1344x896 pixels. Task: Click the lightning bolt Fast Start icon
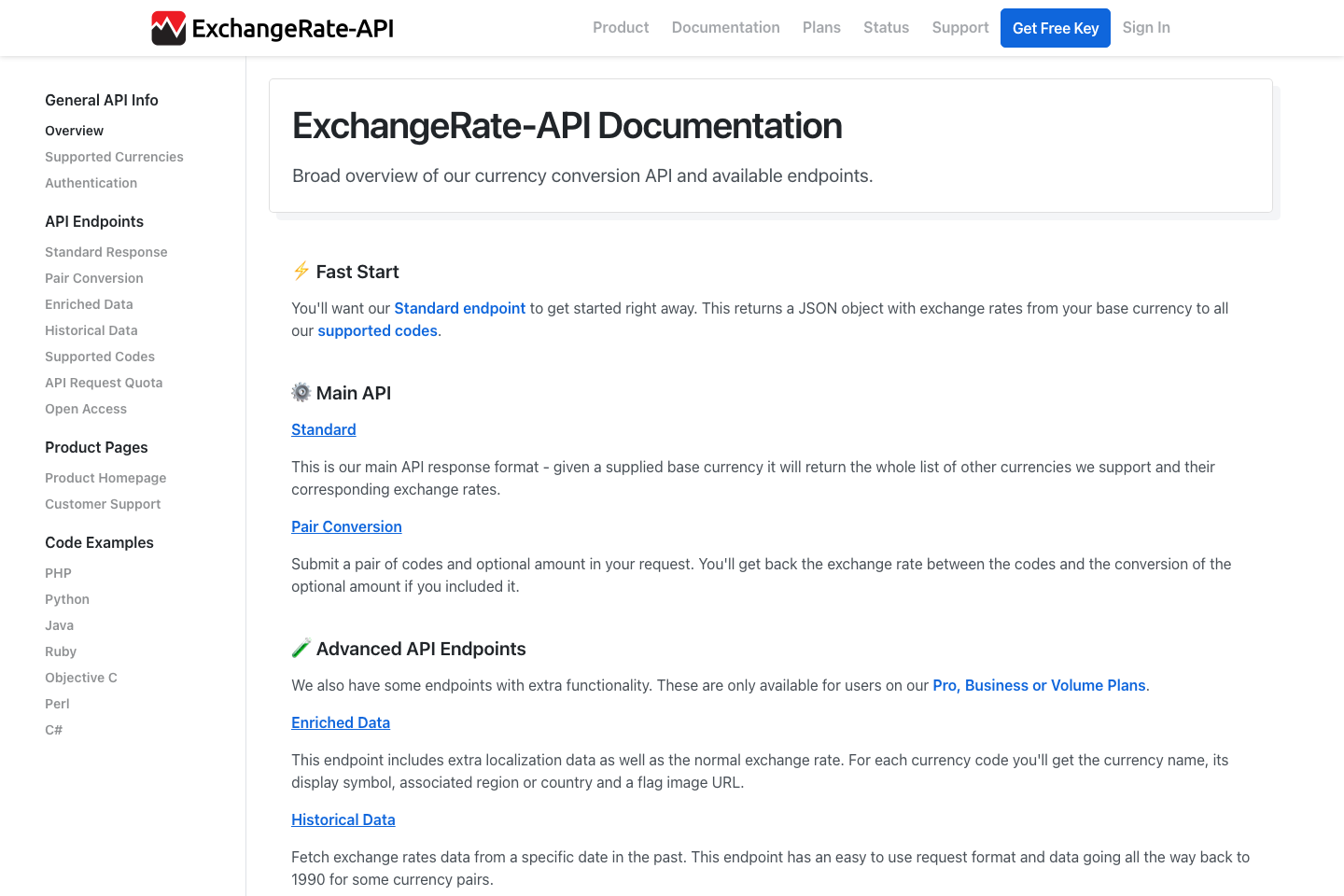tap(301, 271)
